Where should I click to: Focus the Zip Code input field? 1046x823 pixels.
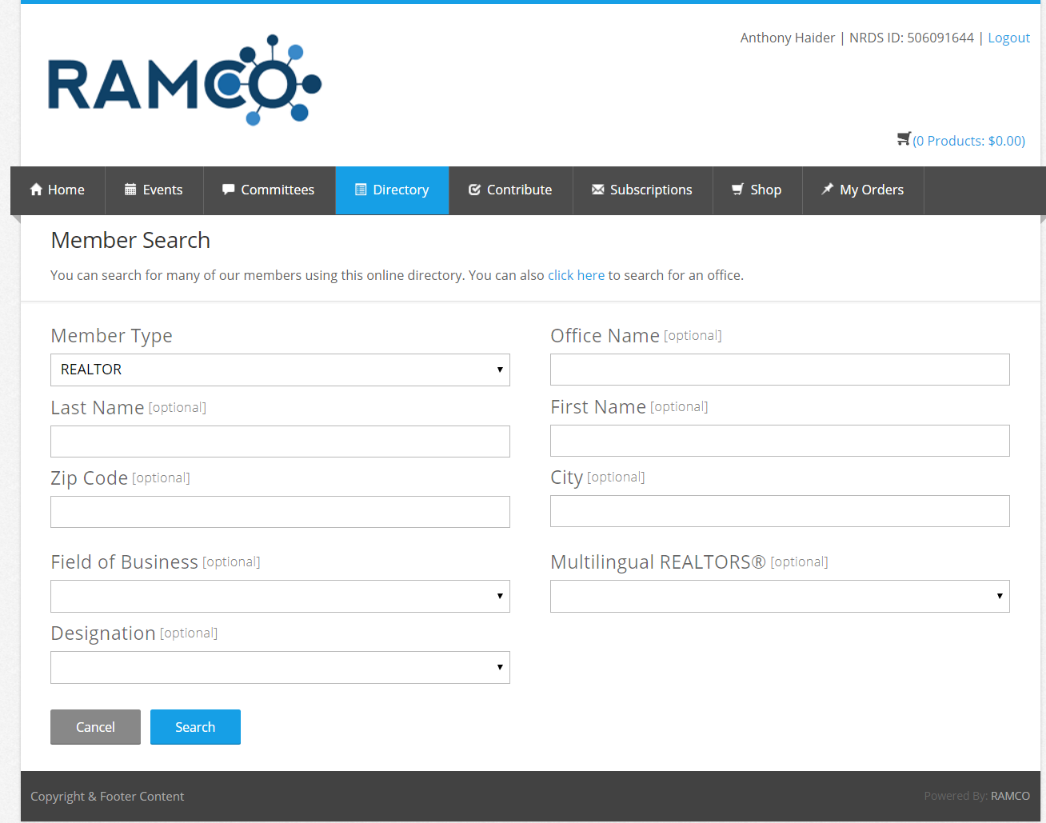pyautogui.click(x=280, y=512)
